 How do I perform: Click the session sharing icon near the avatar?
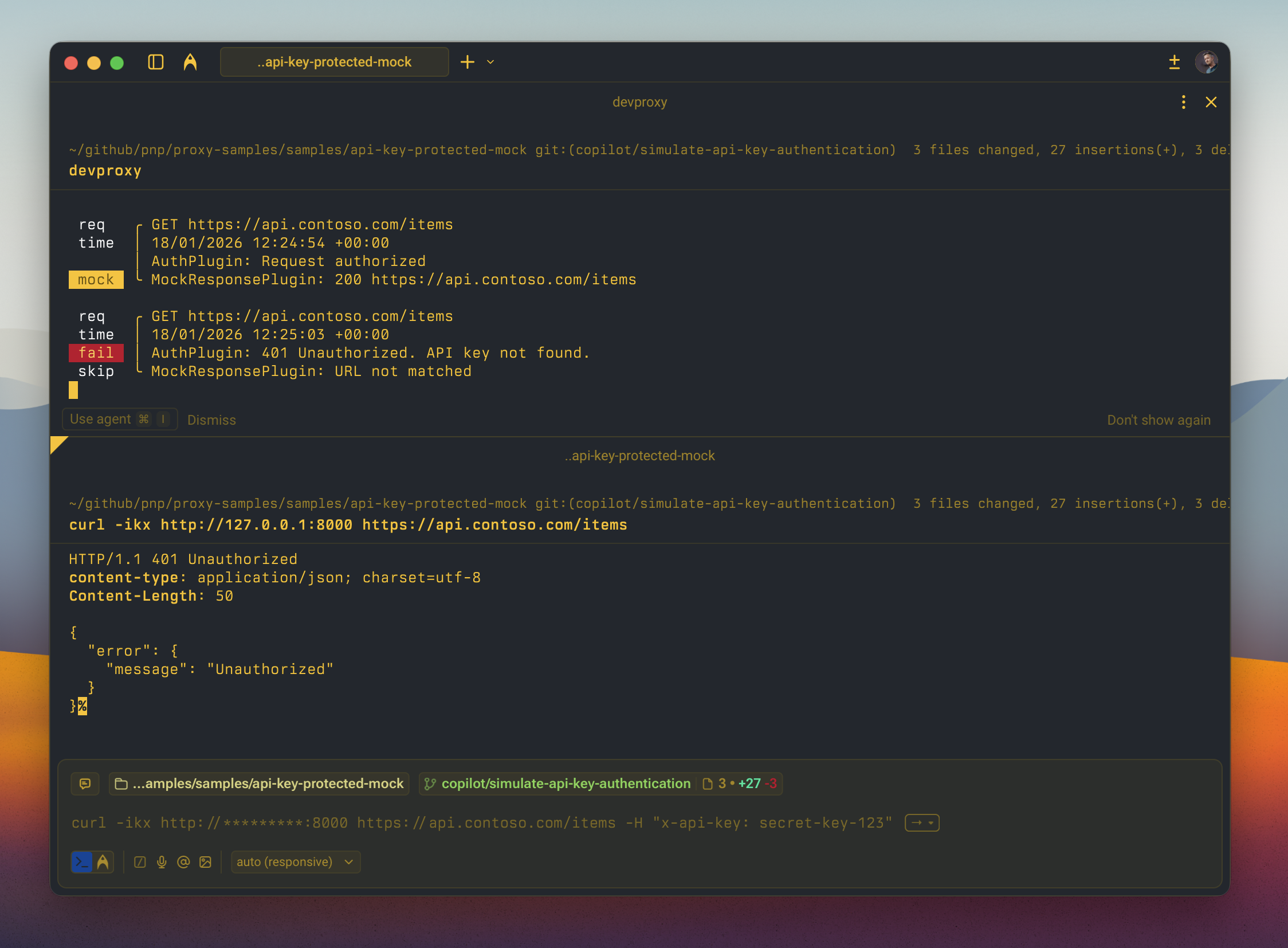[1174, 62]
